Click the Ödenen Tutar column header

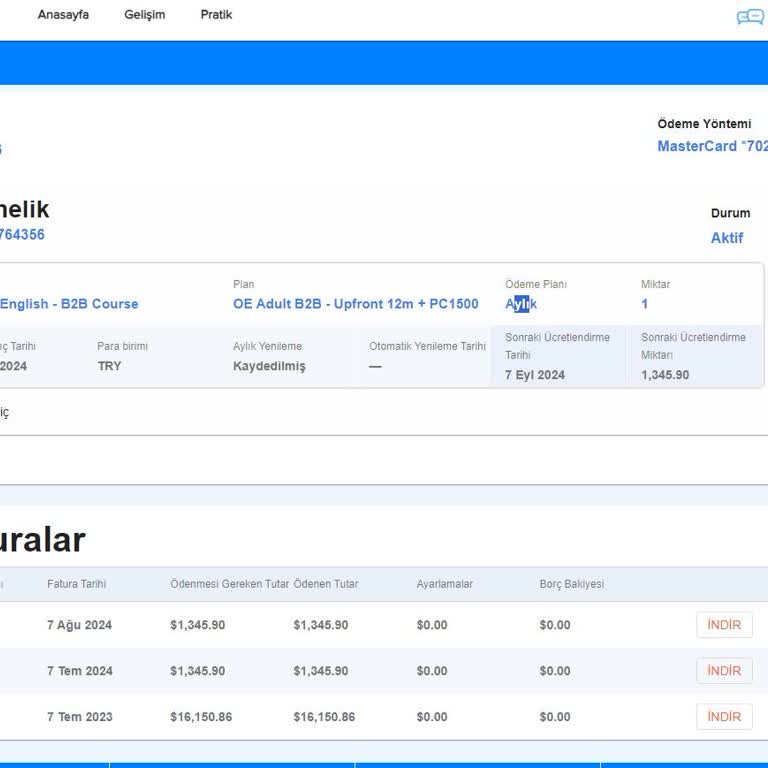coord(325,584)
